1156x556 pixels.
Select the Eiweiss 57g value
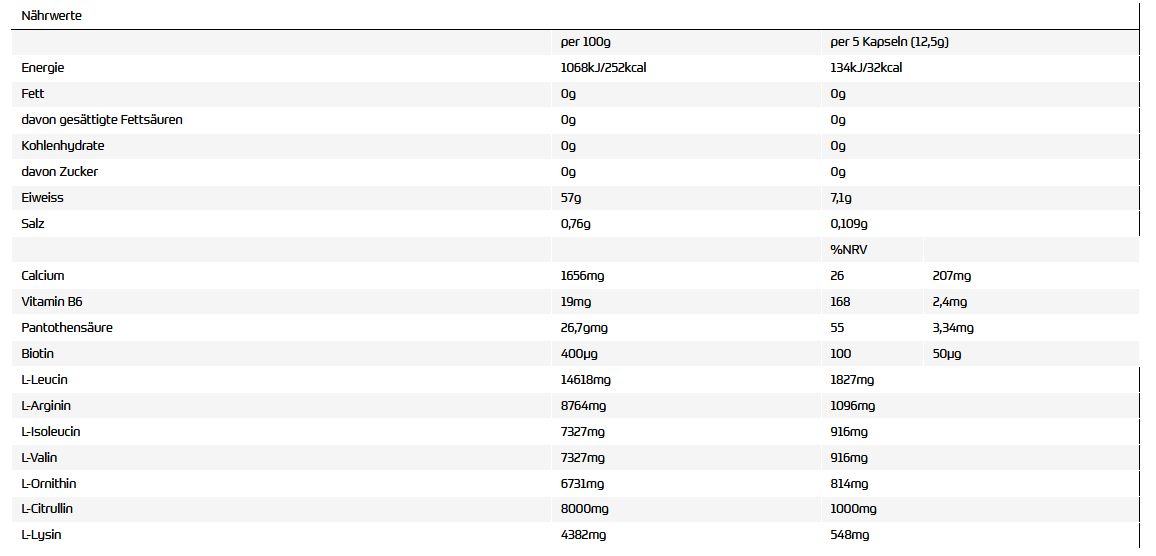[x=571, y=198]
